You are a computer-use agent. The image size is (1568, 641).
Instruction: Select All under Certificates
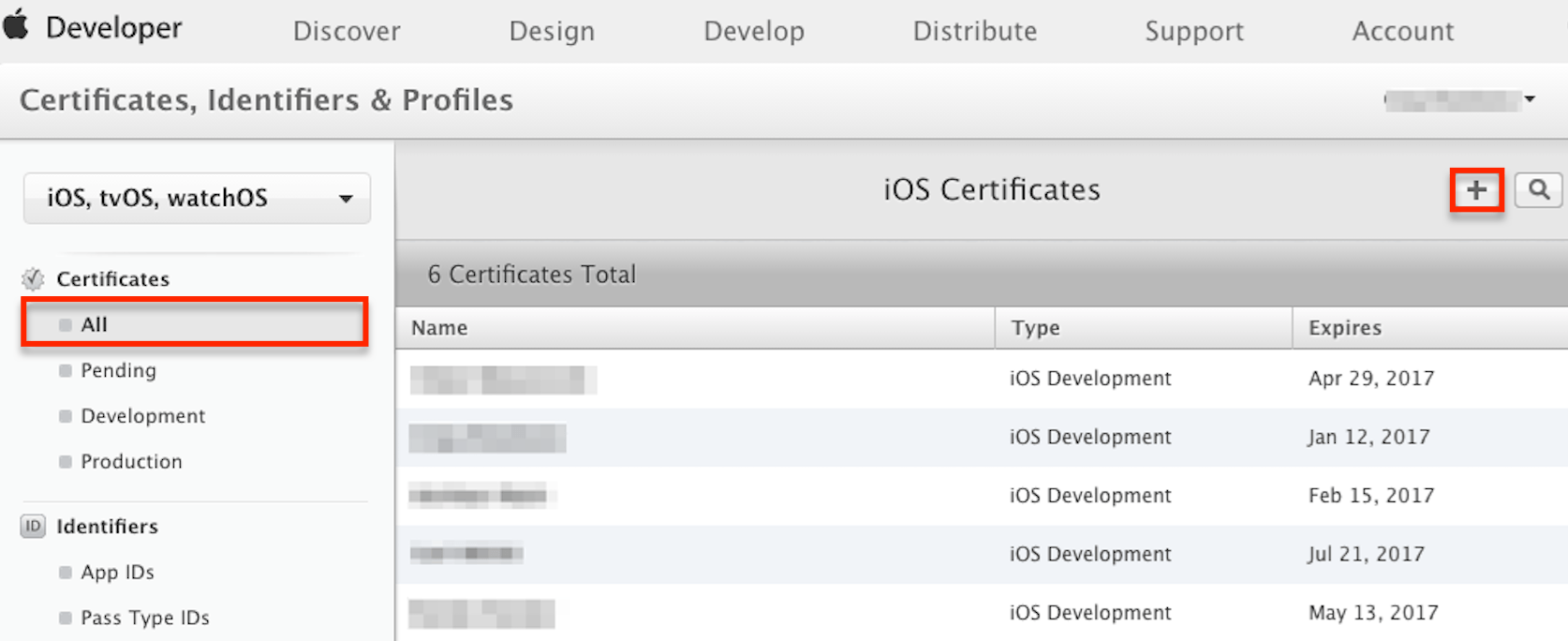[x=195, y=324]
